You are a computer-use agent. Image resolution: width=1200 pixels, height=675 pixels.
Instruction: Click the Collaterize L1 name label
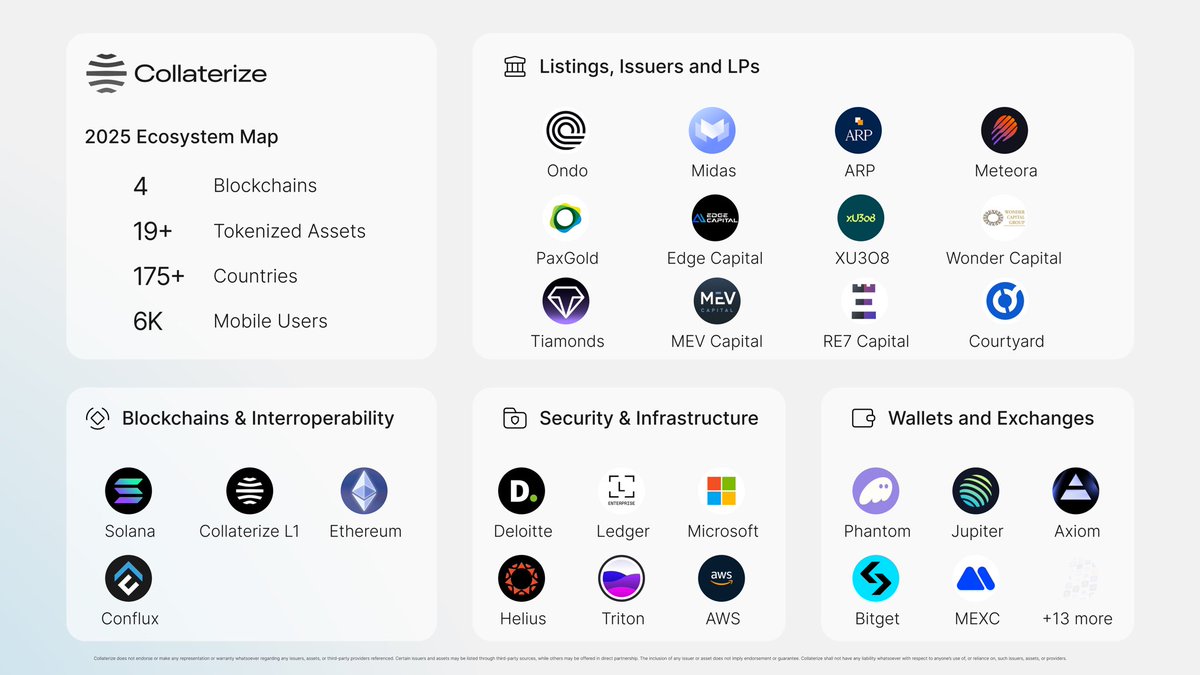249,531
